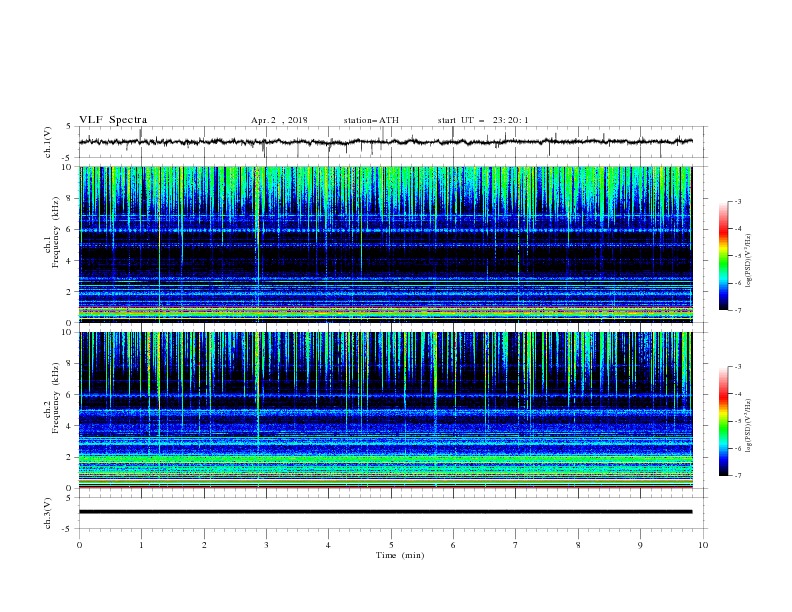
Task: Click the date 'Apr. 2, 2018'
Action: coord(279,120)
